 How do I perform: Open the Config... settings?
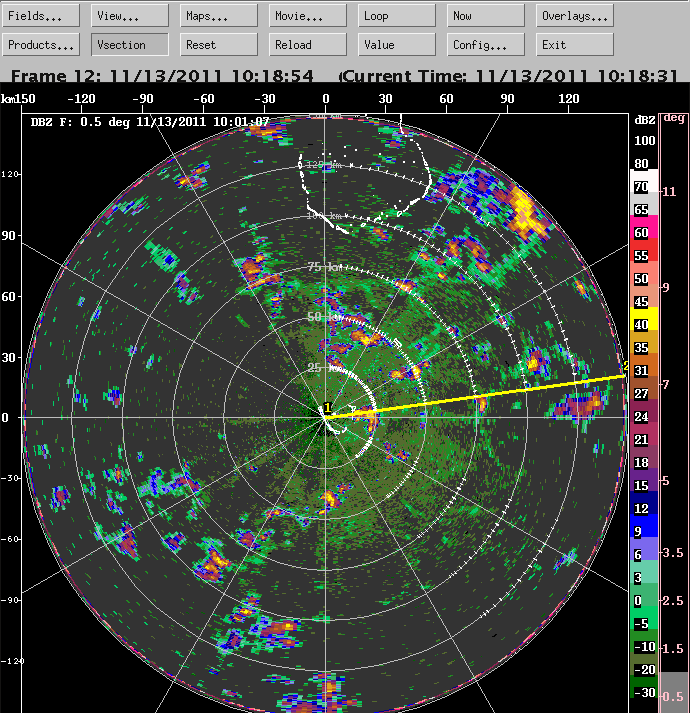coord(486,45)
